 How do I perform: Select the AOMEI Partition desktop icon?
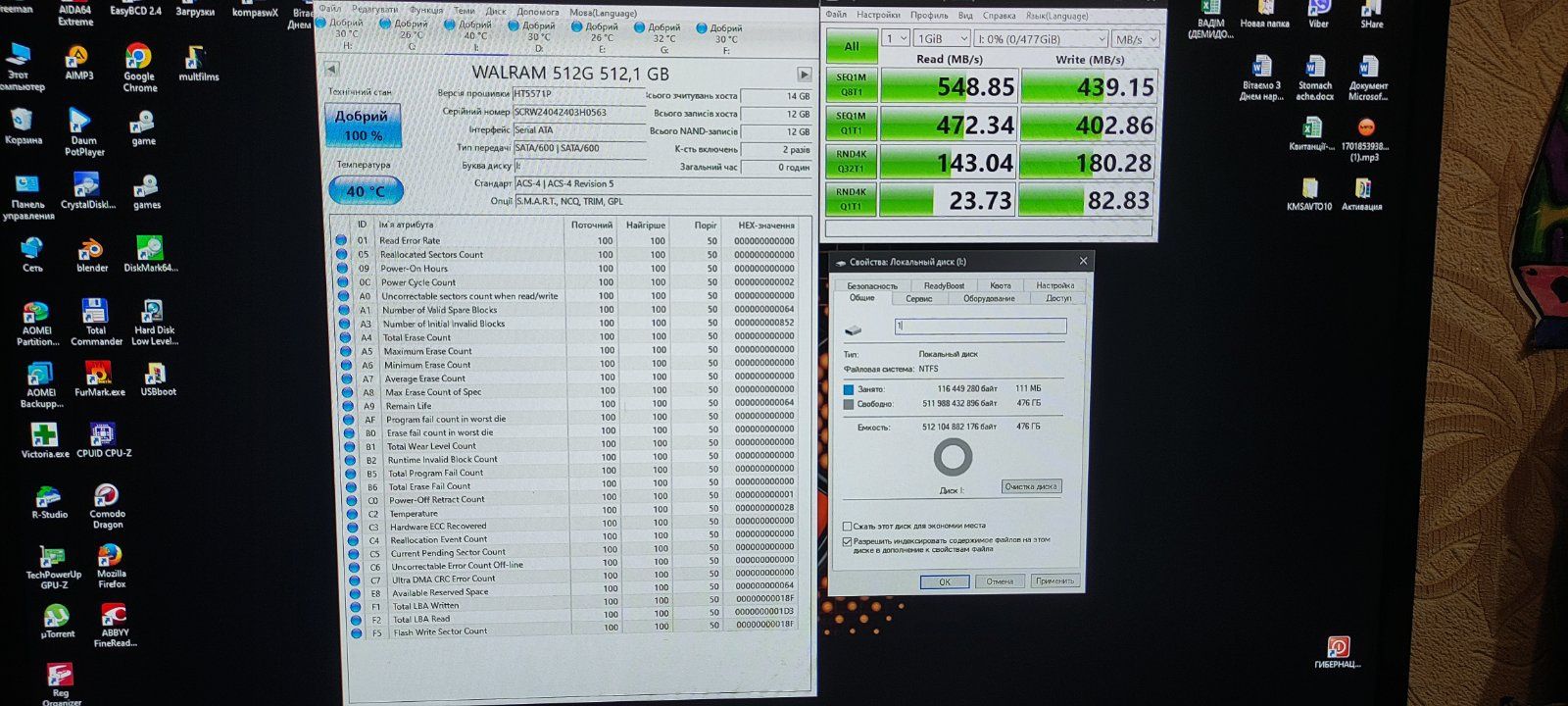[37, 324]
